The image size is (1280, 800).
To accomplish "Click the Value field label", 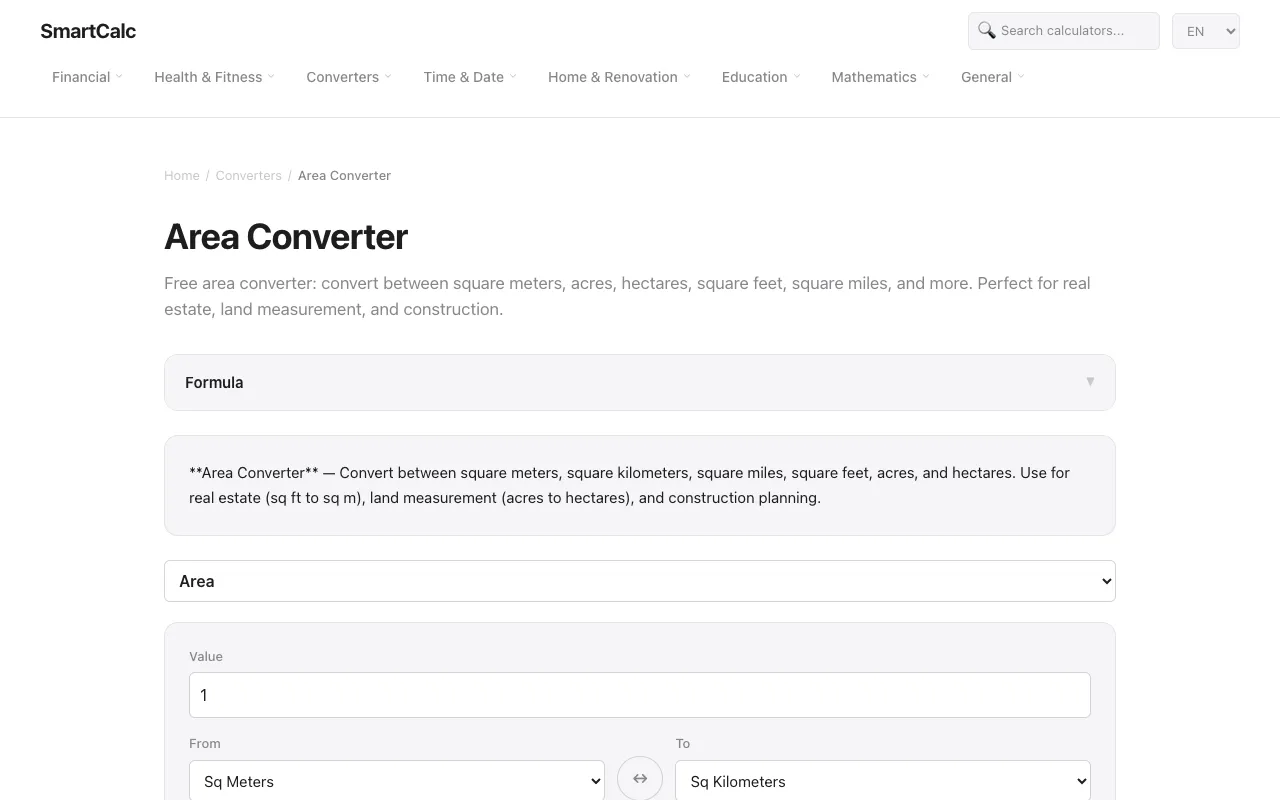I will [x=206, y=657].
